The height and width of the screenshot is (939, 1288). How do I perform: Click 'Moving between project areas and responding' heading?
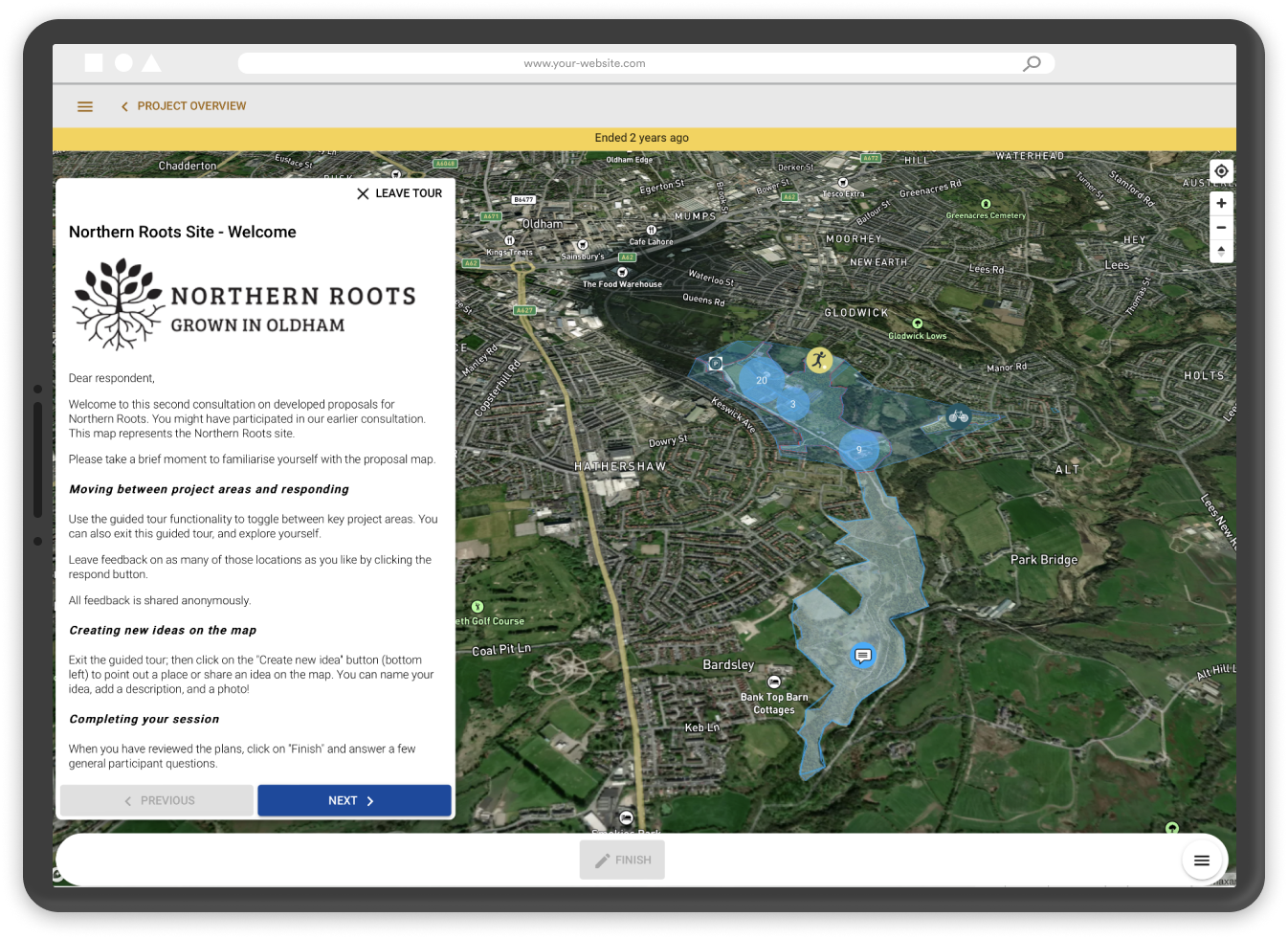(209, 489)
